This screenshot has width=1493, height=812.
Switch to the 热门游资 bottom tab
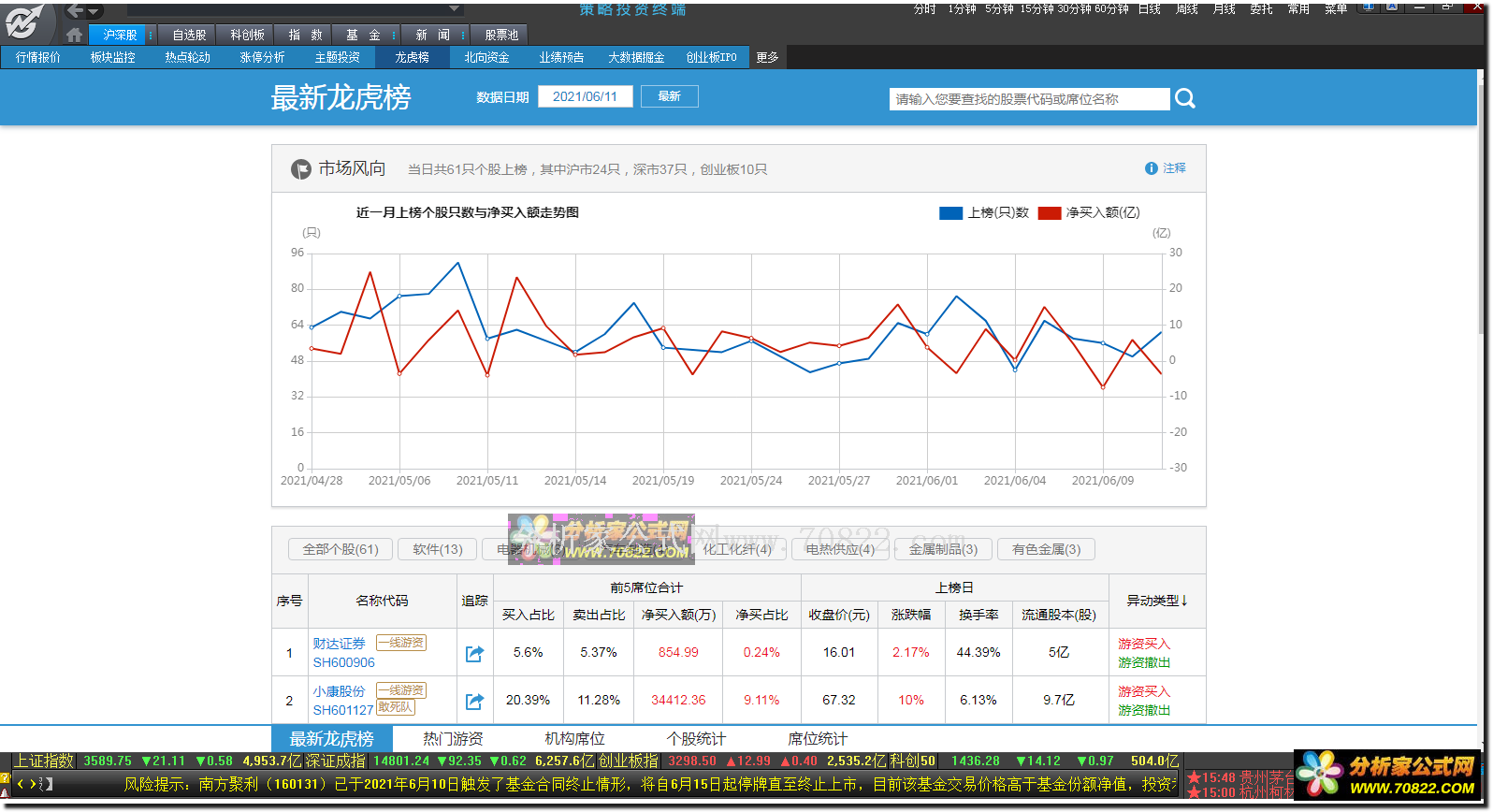(x=453, y=739)
